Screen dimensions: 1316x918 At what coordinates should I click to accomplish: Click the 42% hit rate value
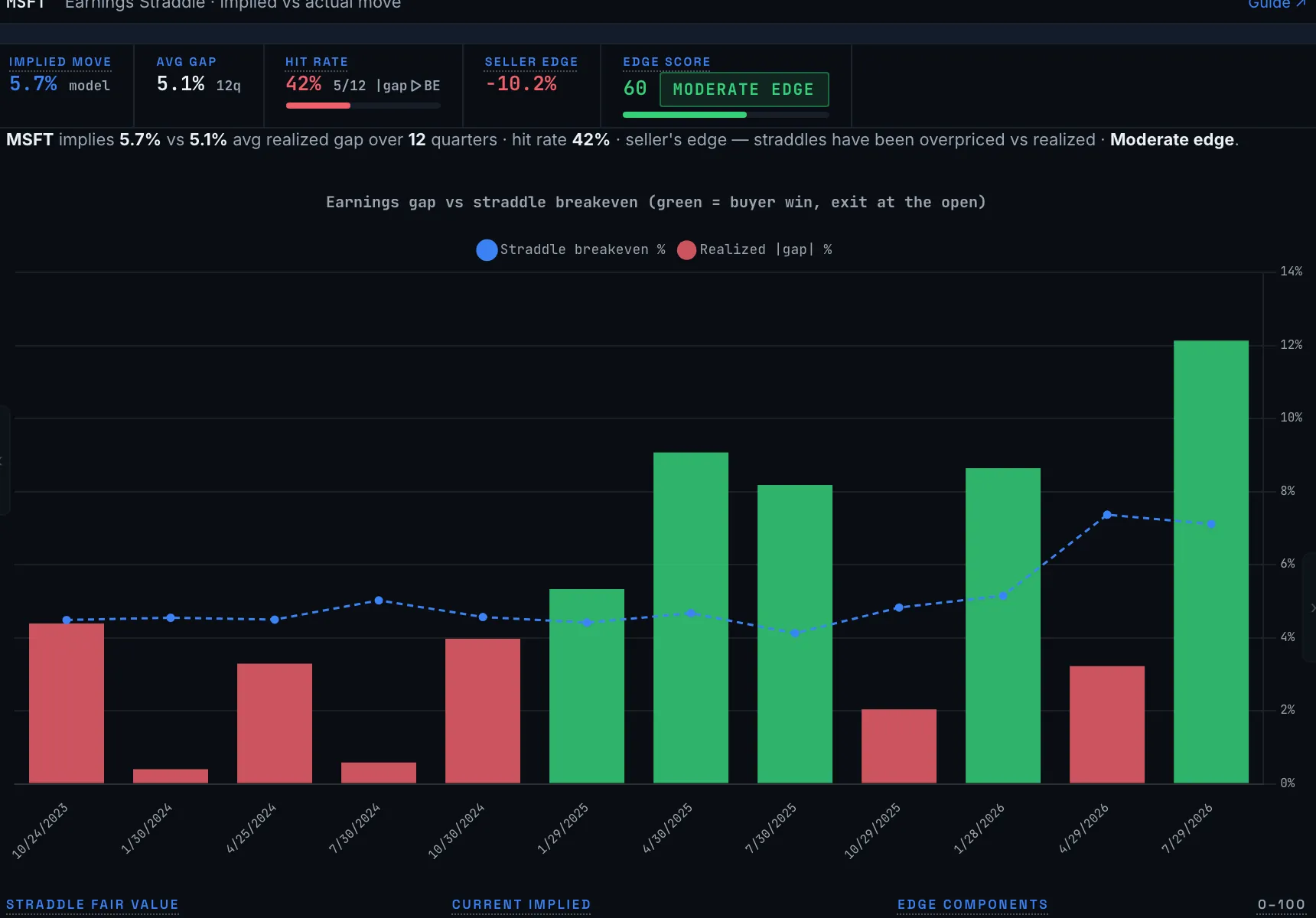coord(304,84)
